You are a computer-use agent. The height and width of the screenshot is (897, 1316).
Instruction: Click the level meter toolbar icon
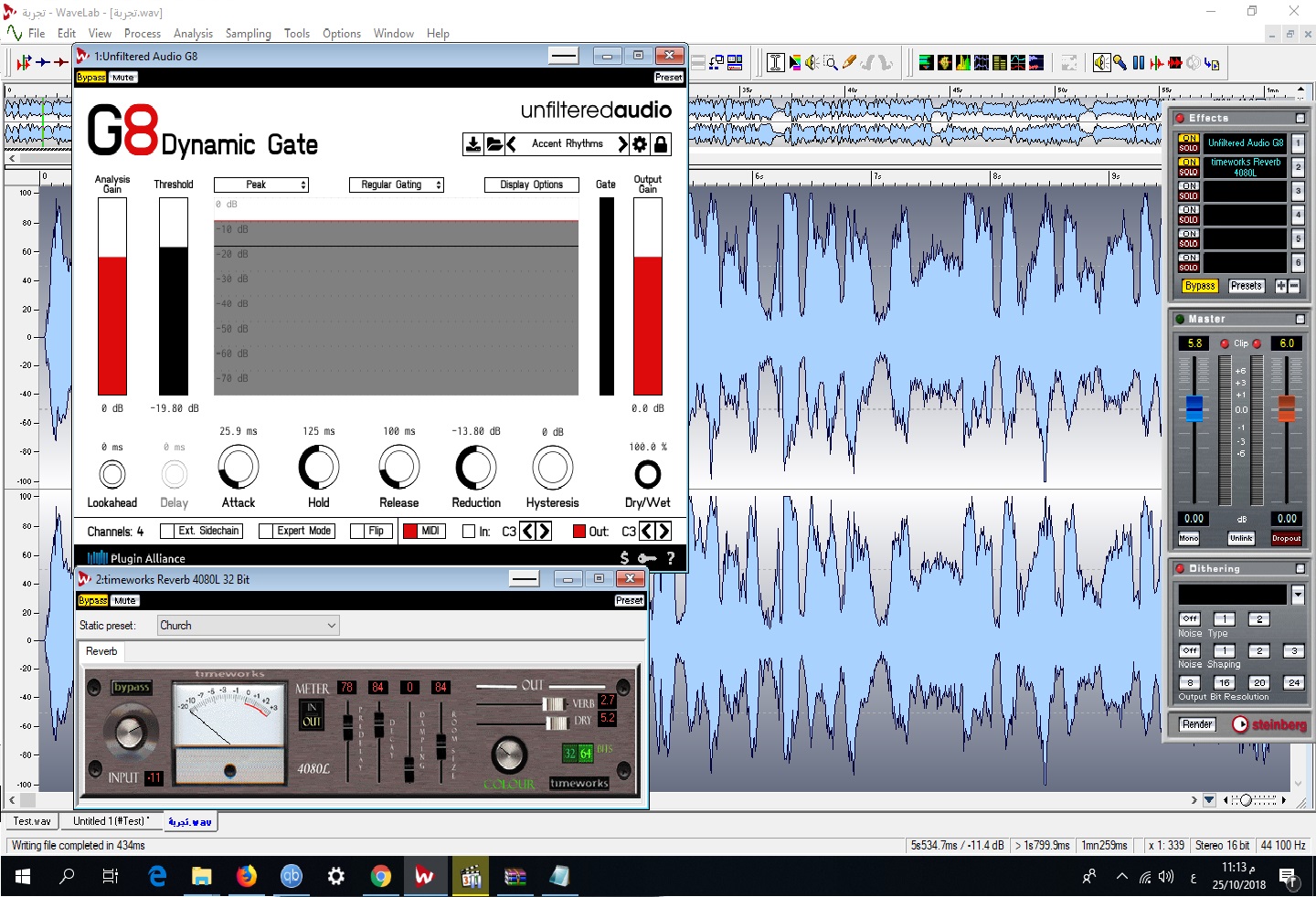click(926, 62)
